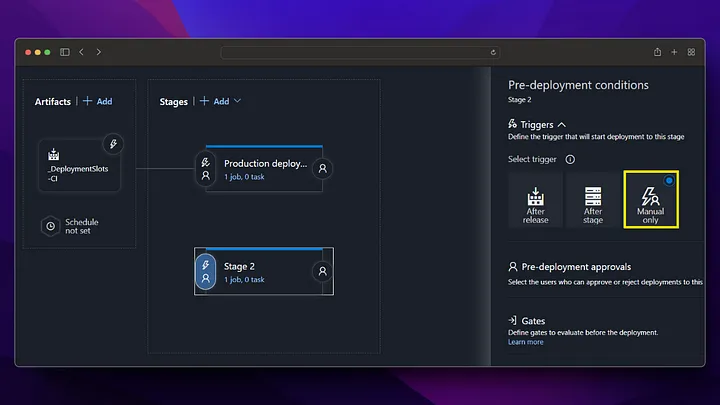Viewport: 720px width, 405px height.
Task: Open pre-deployment conditions of Production deploy stage
Action: pos(206,169)
